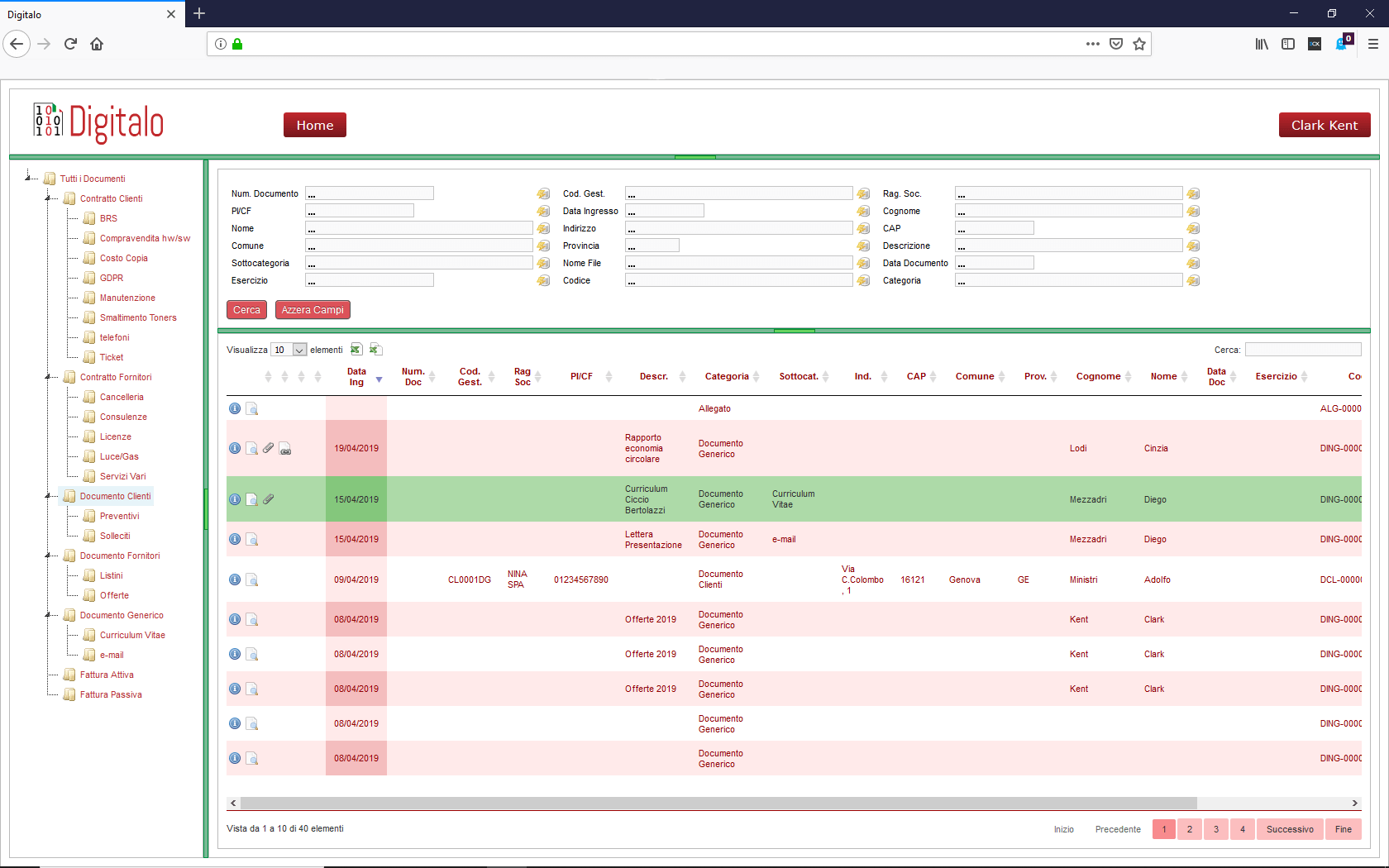Go to page 4 of results
This screenshot has width=1389, height=868.
(x=1243, y=829)
